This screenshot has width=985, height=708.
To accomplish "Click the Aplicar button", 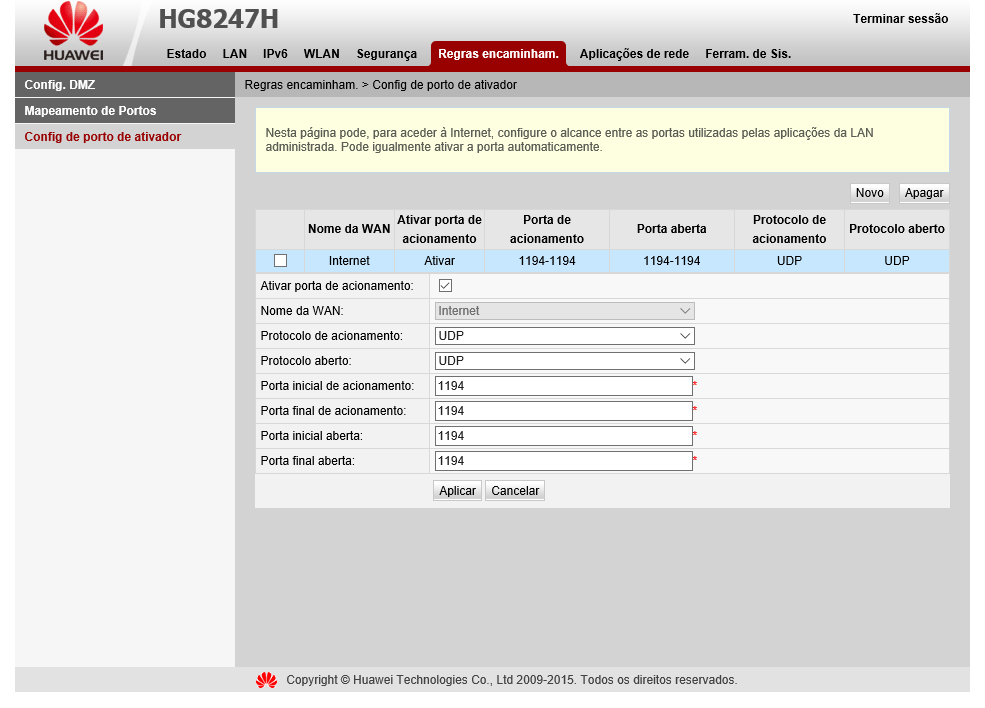I will (458, 491).
